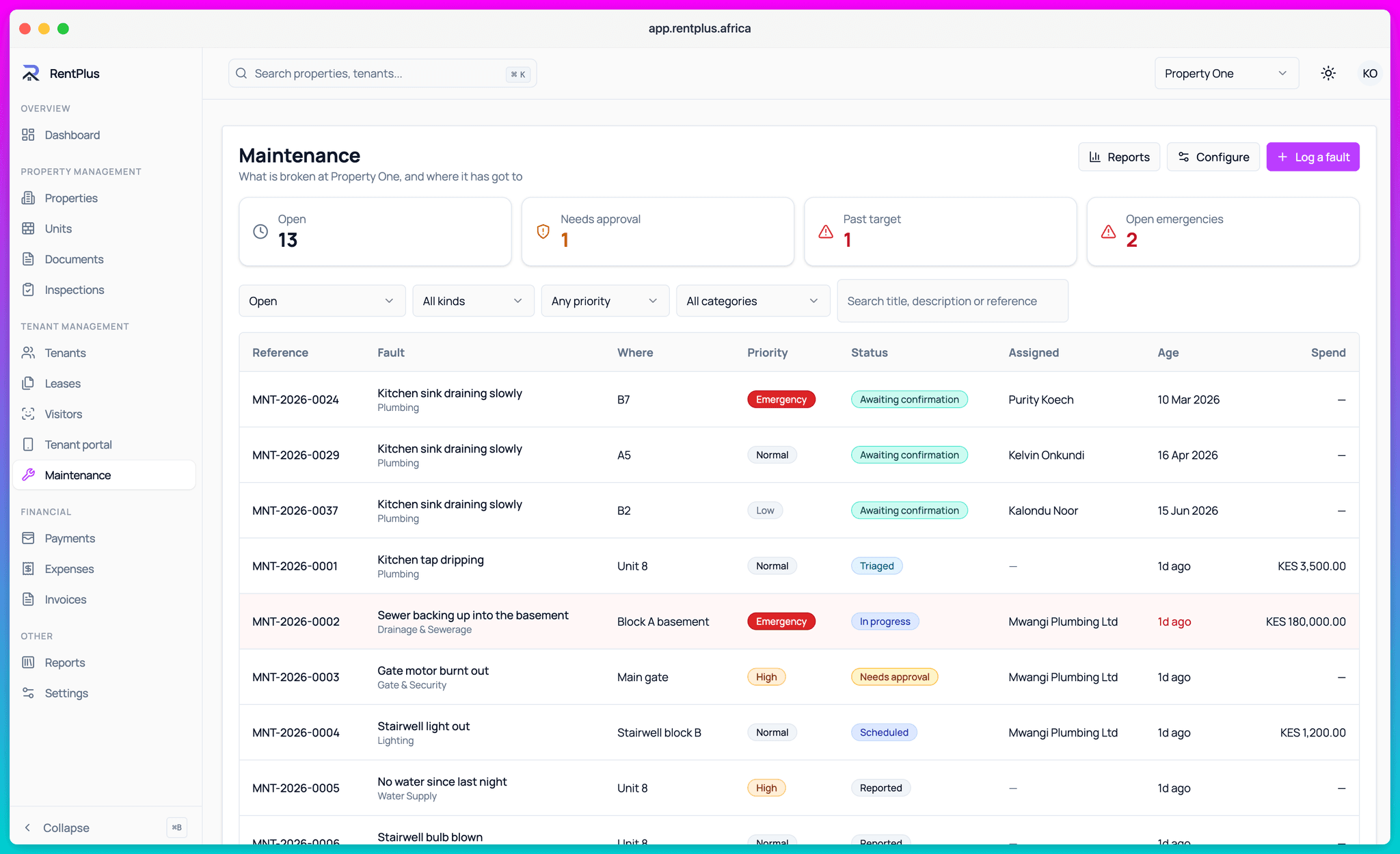
Task: Click the Documents file icon
Action: 28,259
